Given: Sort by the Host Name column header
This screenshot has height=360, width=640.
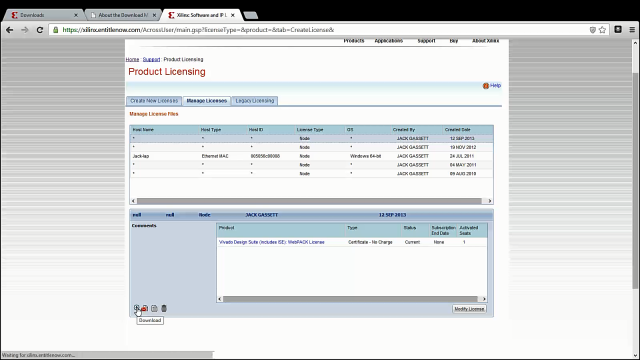Looking at the screenshot, I should [143, 130].
